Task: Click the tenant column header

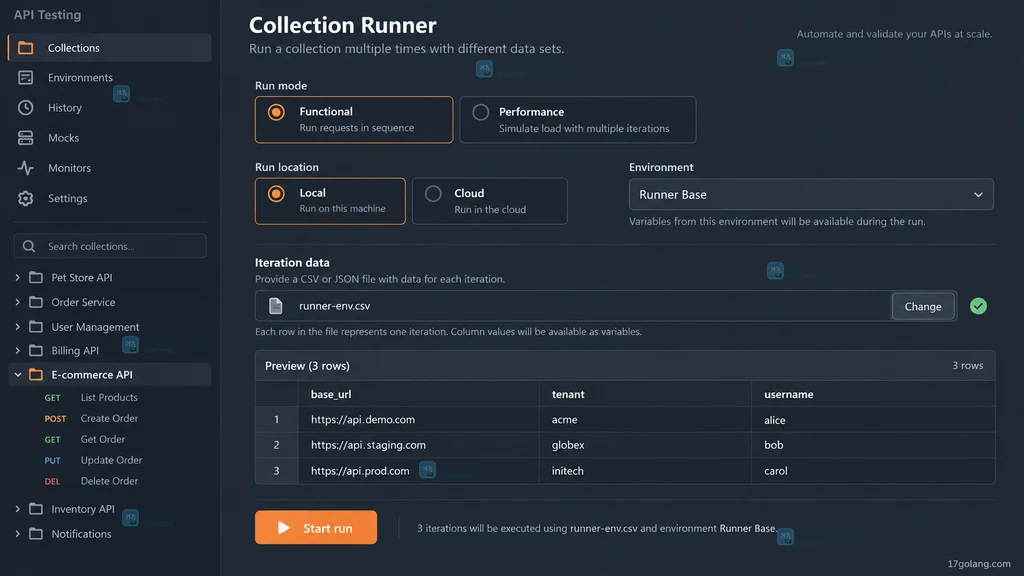Action: pyautogui.click(x=645, y=394)
